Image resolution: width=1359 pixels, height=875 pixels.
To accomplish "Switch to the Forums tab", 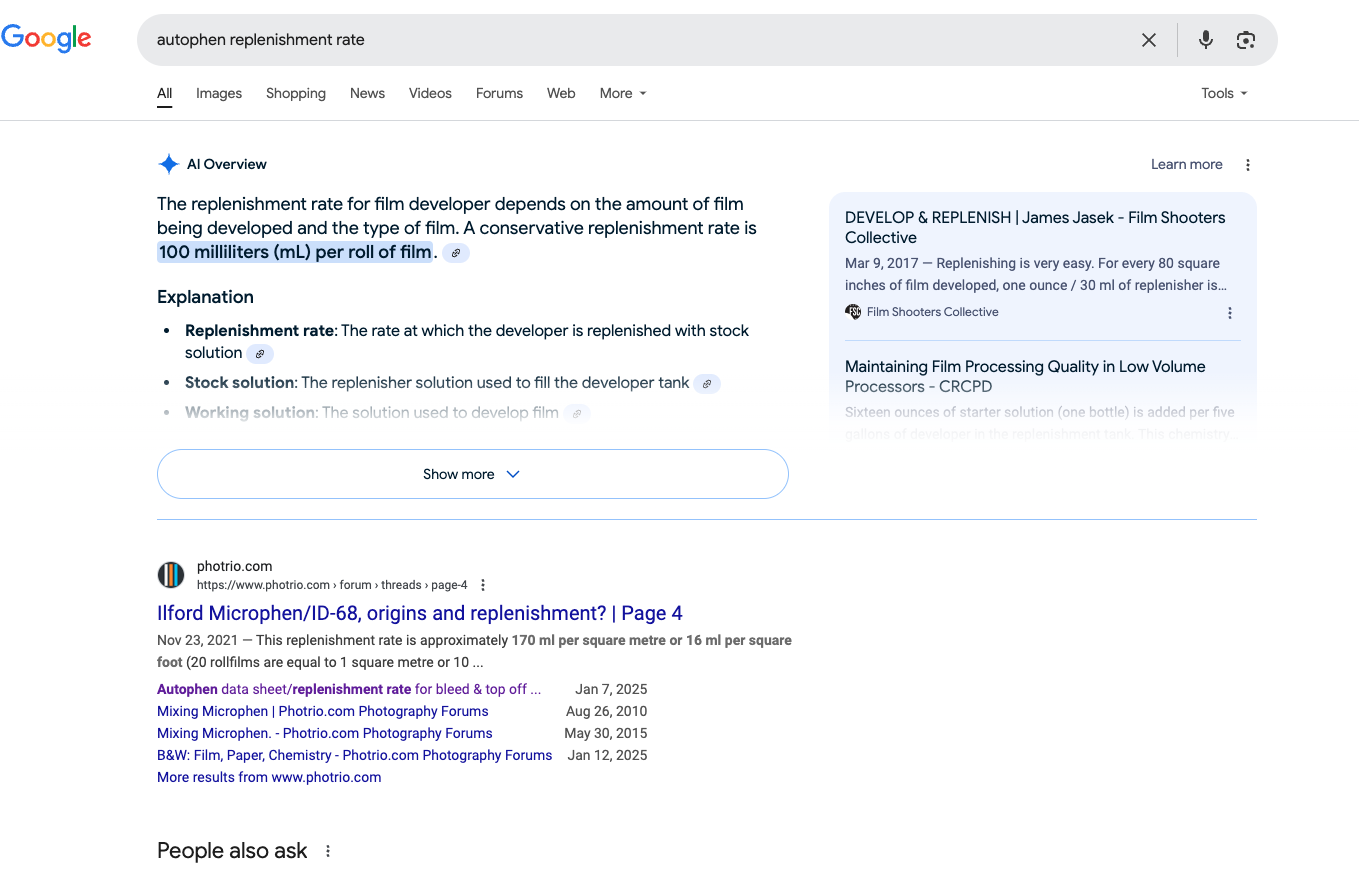I will 499,93.
